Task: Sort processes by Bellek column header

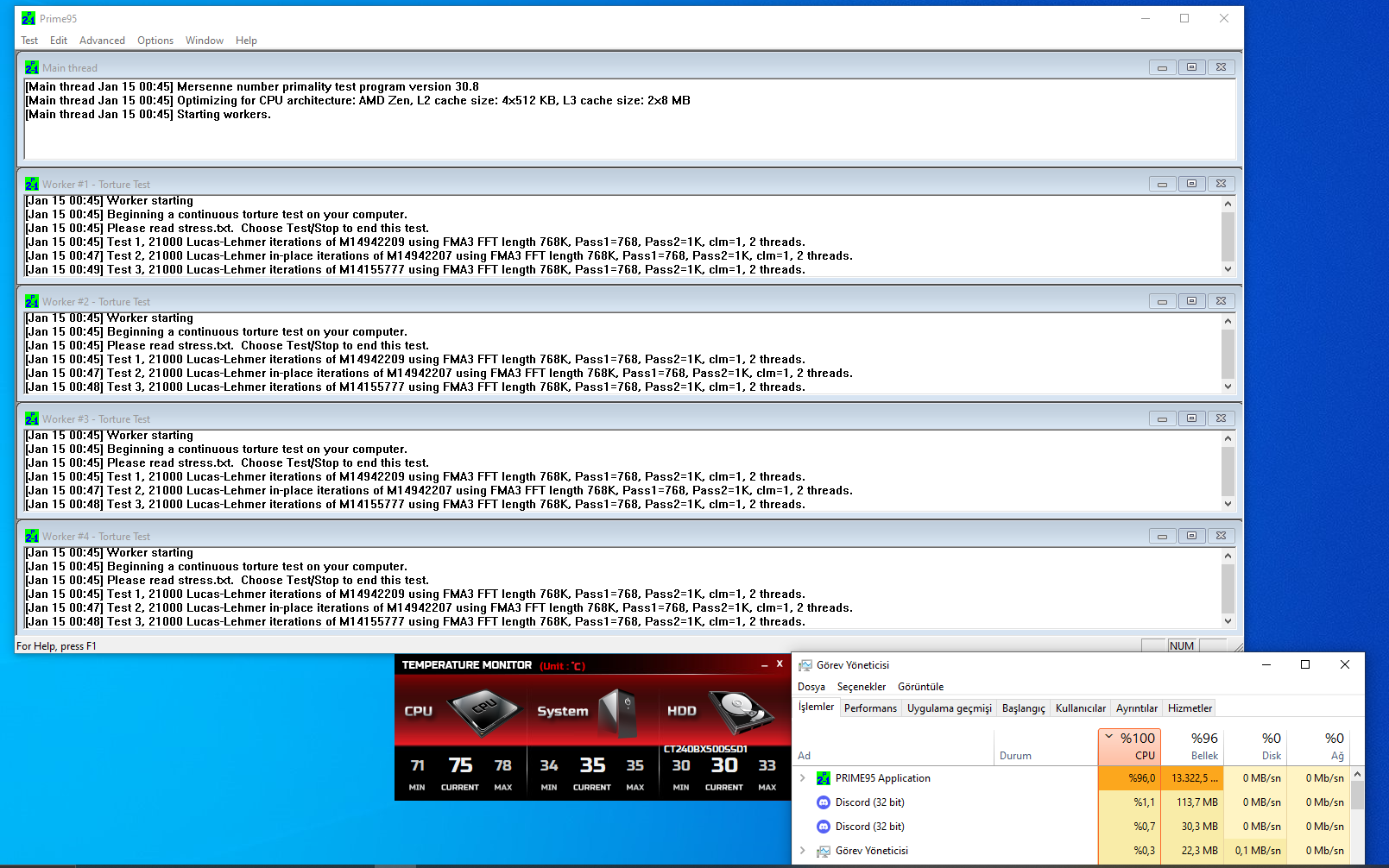Action: pos(1191,746)
